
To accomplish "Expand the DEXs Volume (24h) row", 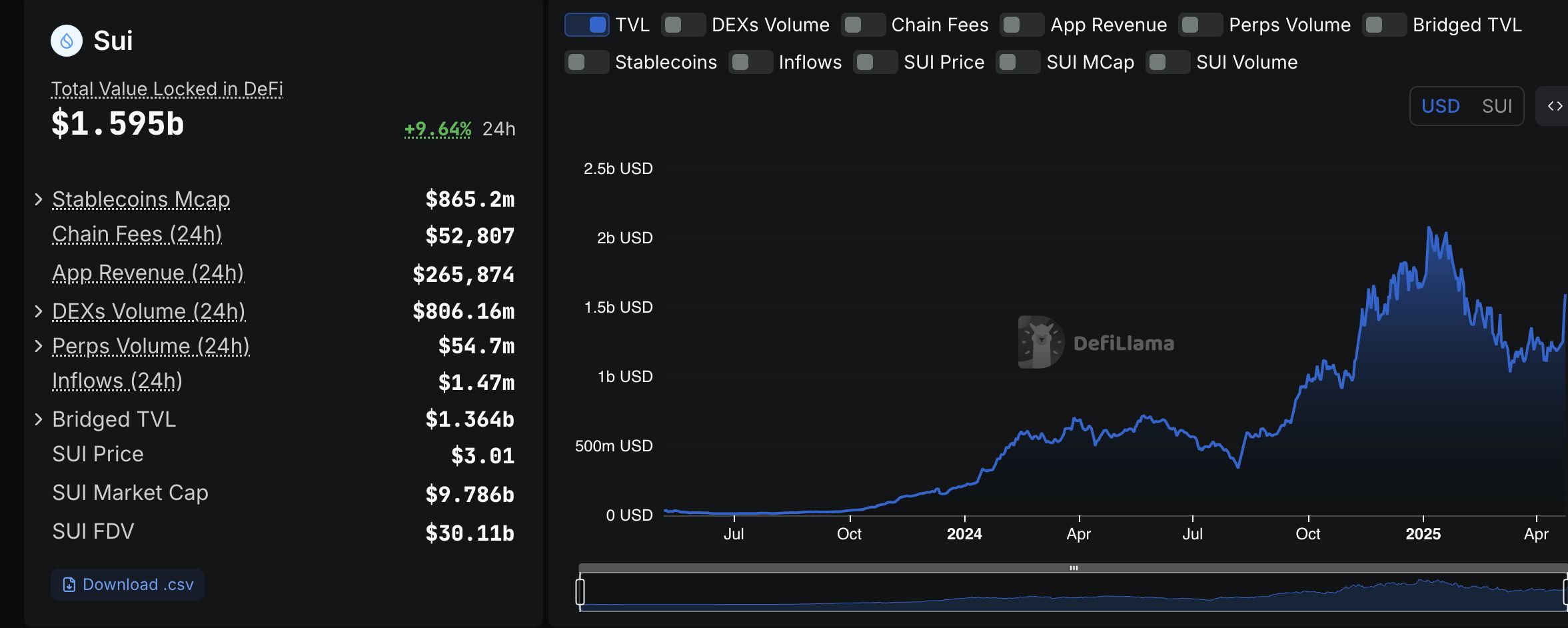I will tap(39, 311).
